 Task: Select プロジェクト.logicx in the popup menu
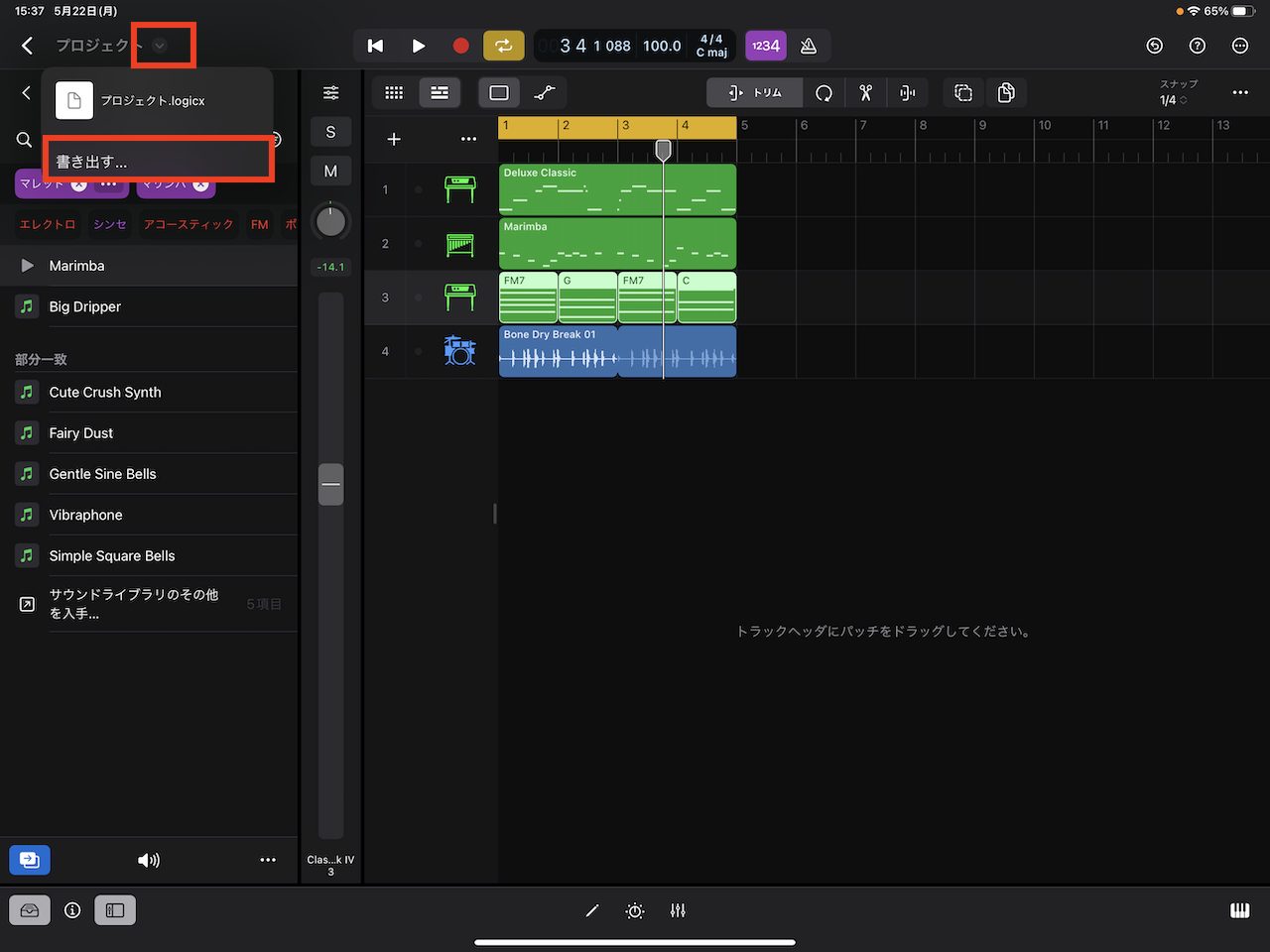(158, 100)
